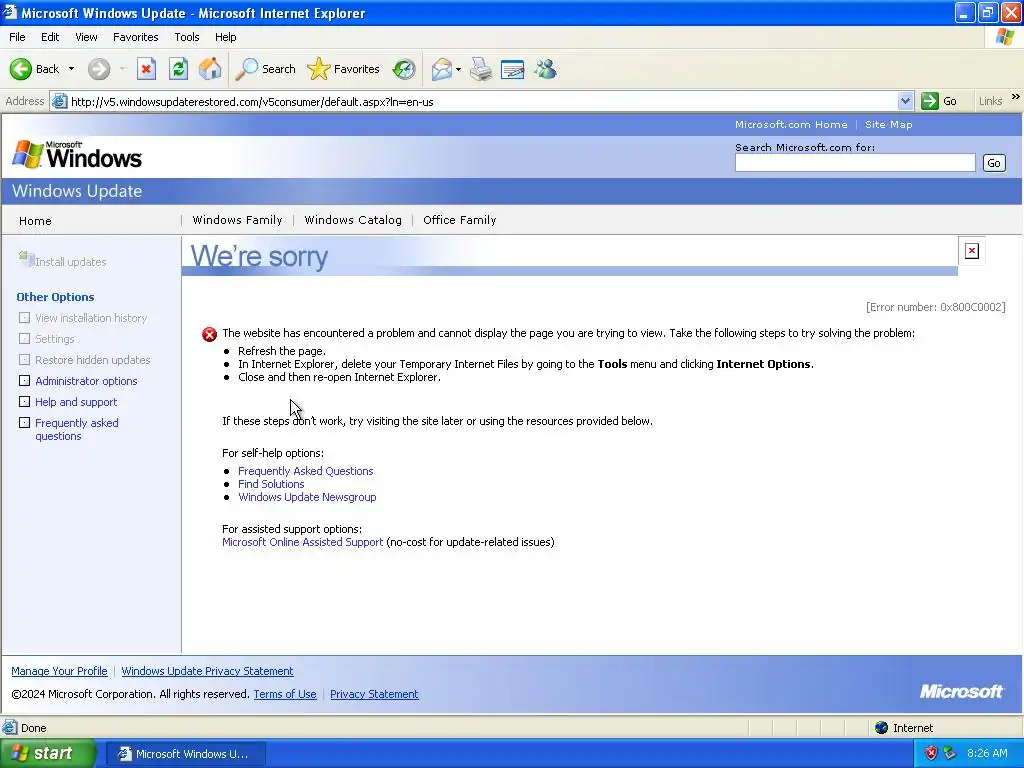The height and width of the screenshot is (768, 1024).
Task: Open the footer Privacy Statement link
Action: pos(374,694)
